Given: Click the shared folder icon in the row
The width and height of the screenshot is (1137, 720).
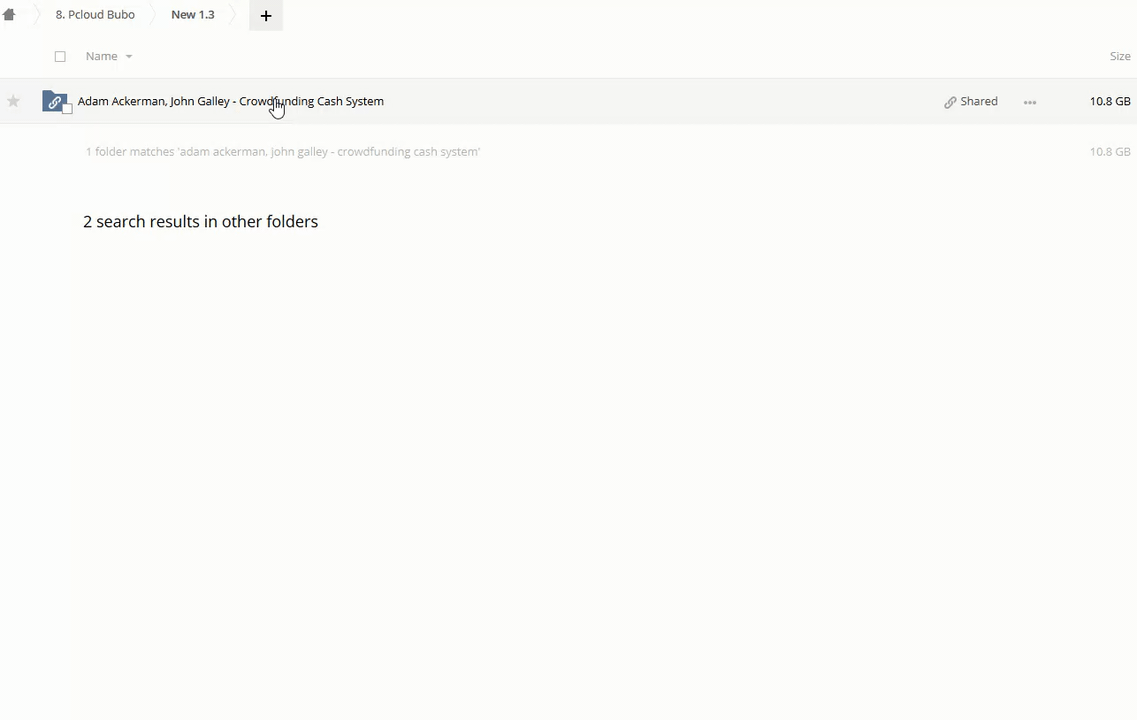Looking at the screenshot, I should tap(54, 101).
